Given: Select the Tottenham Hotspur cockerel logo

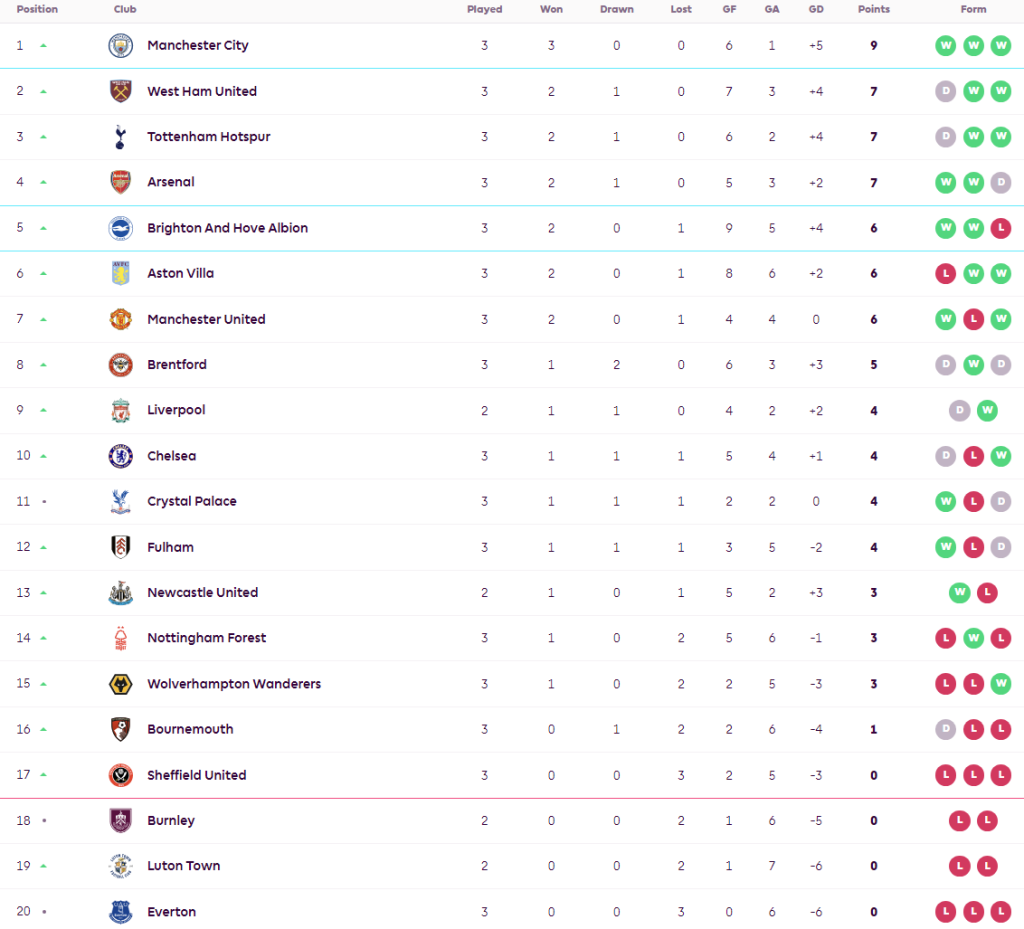Looking at the screenshot, I should click(x=120, y=137).
